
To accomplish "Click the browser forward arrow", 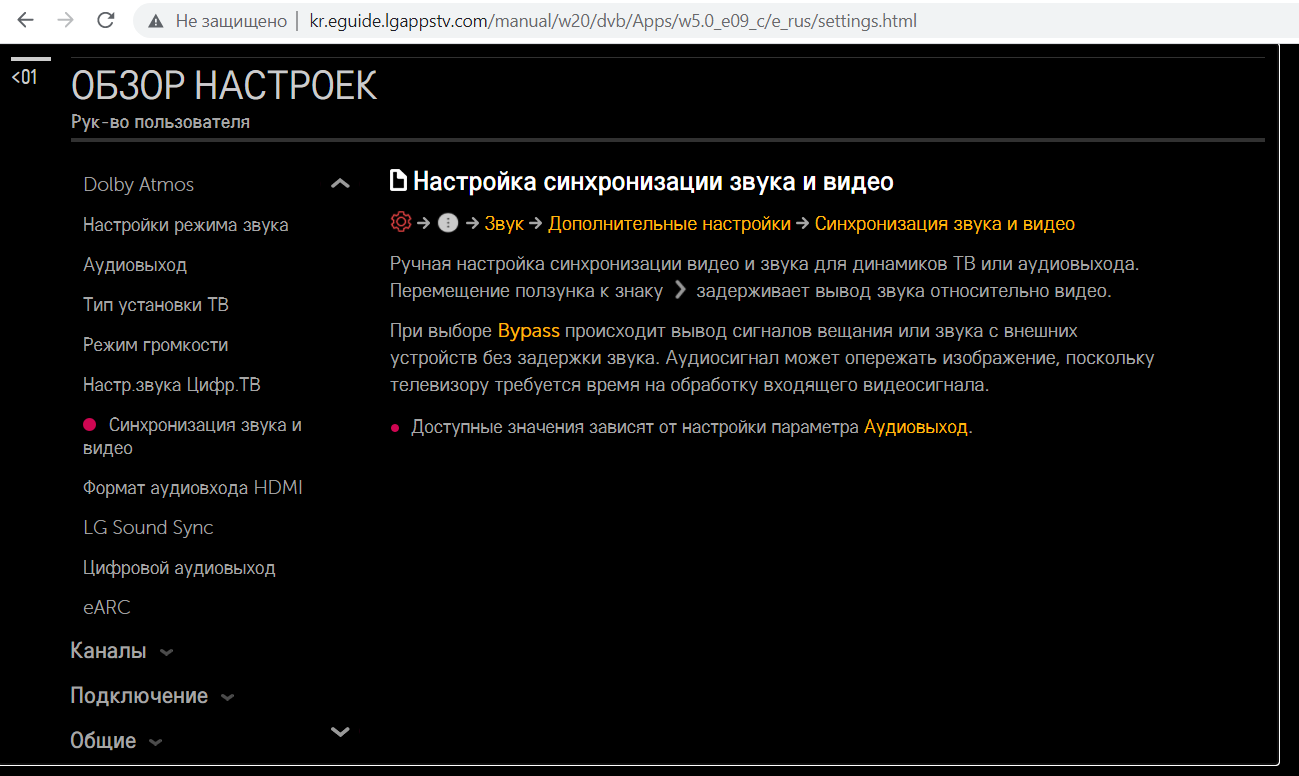I will coord(66,20).
